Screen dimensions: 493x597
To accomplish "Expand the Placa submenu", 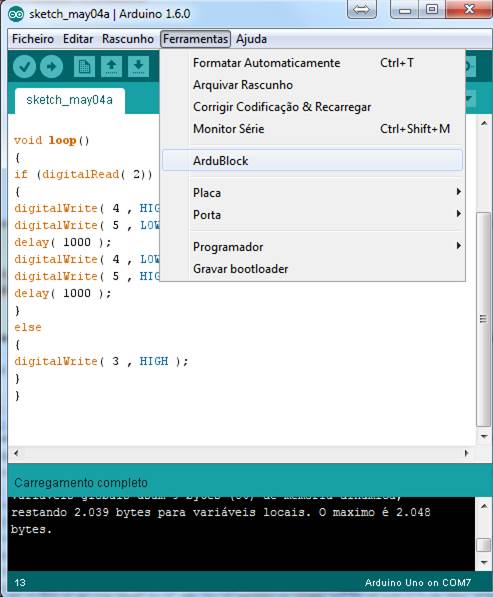I will 312,193.
